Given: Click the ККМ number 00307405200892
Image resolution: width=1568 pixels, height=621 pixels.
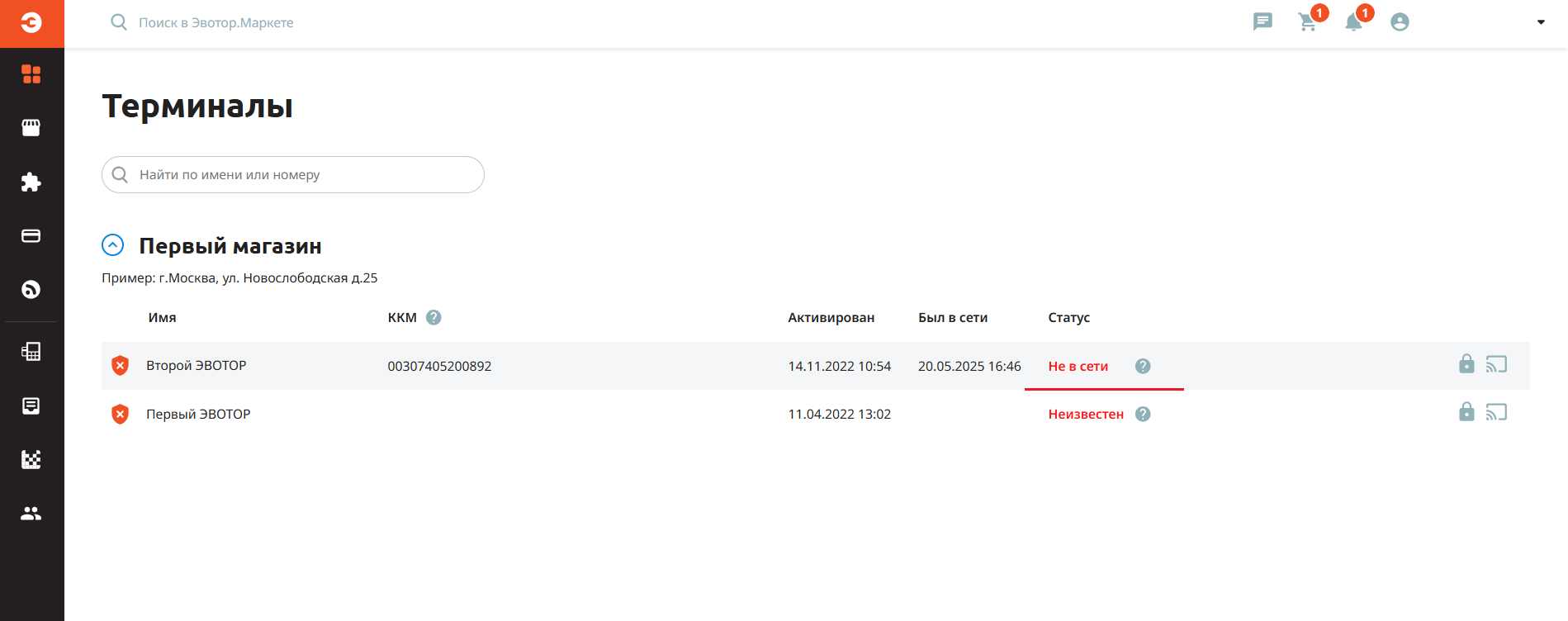Looking at the screenshot, I should click(x=439, y=366).
